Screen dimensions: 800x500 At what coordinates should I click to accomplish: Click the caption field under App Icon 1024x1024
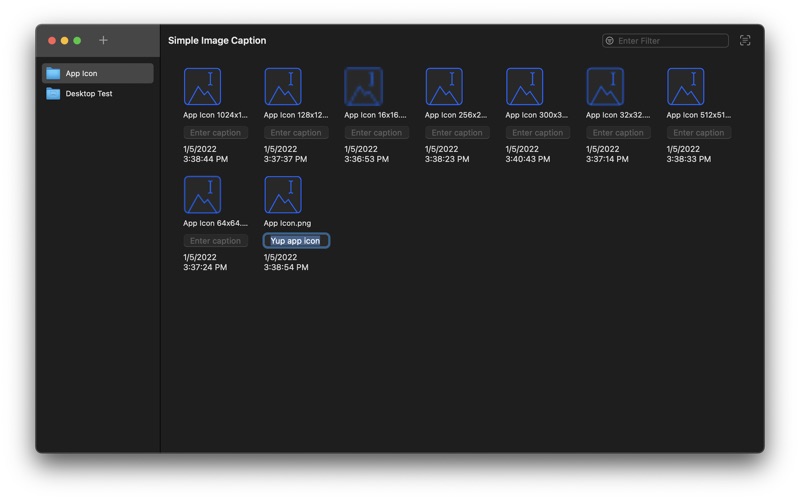tap(215, 133)
